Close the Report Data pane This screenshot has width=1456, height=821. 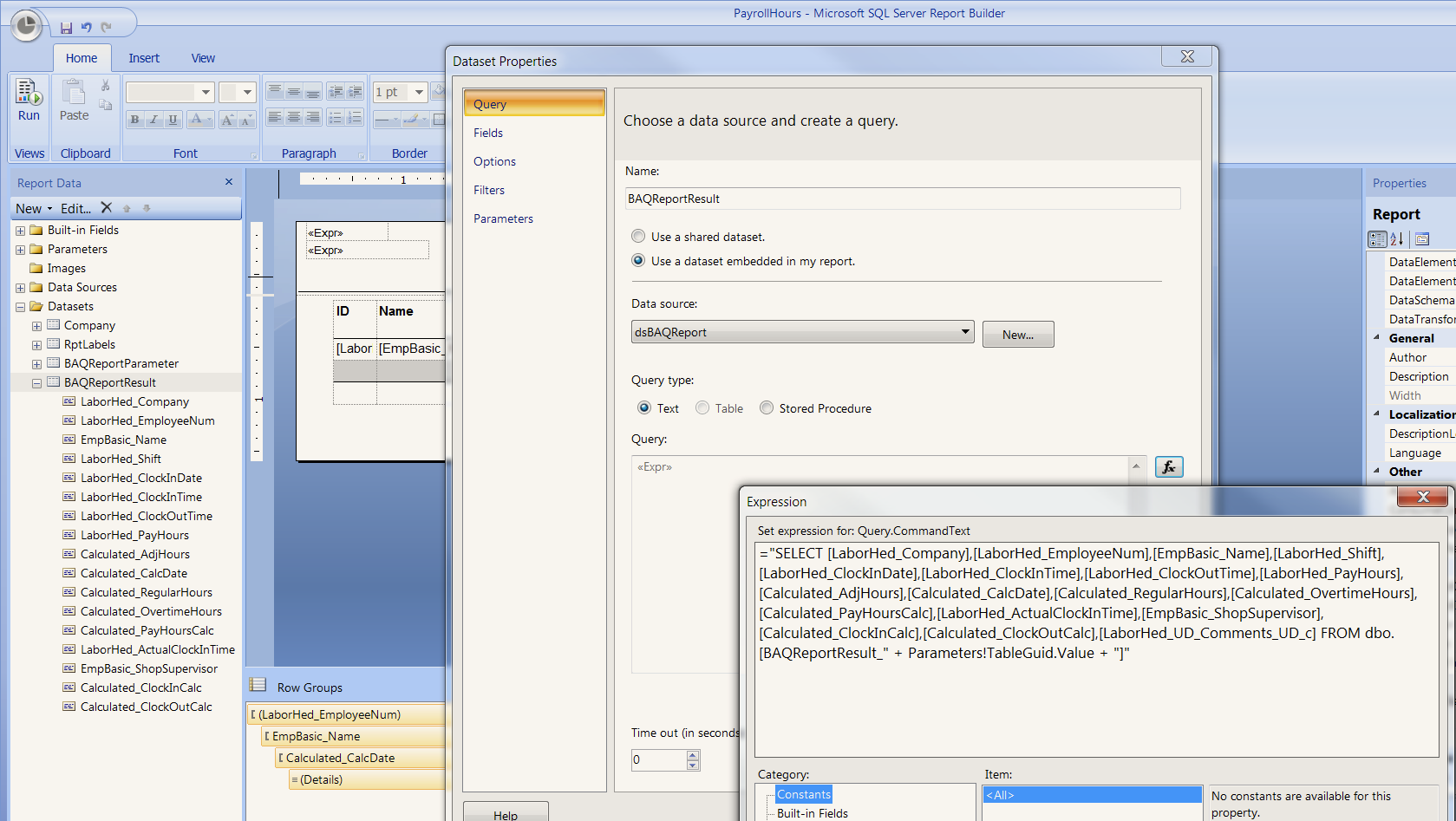(229, 182)
